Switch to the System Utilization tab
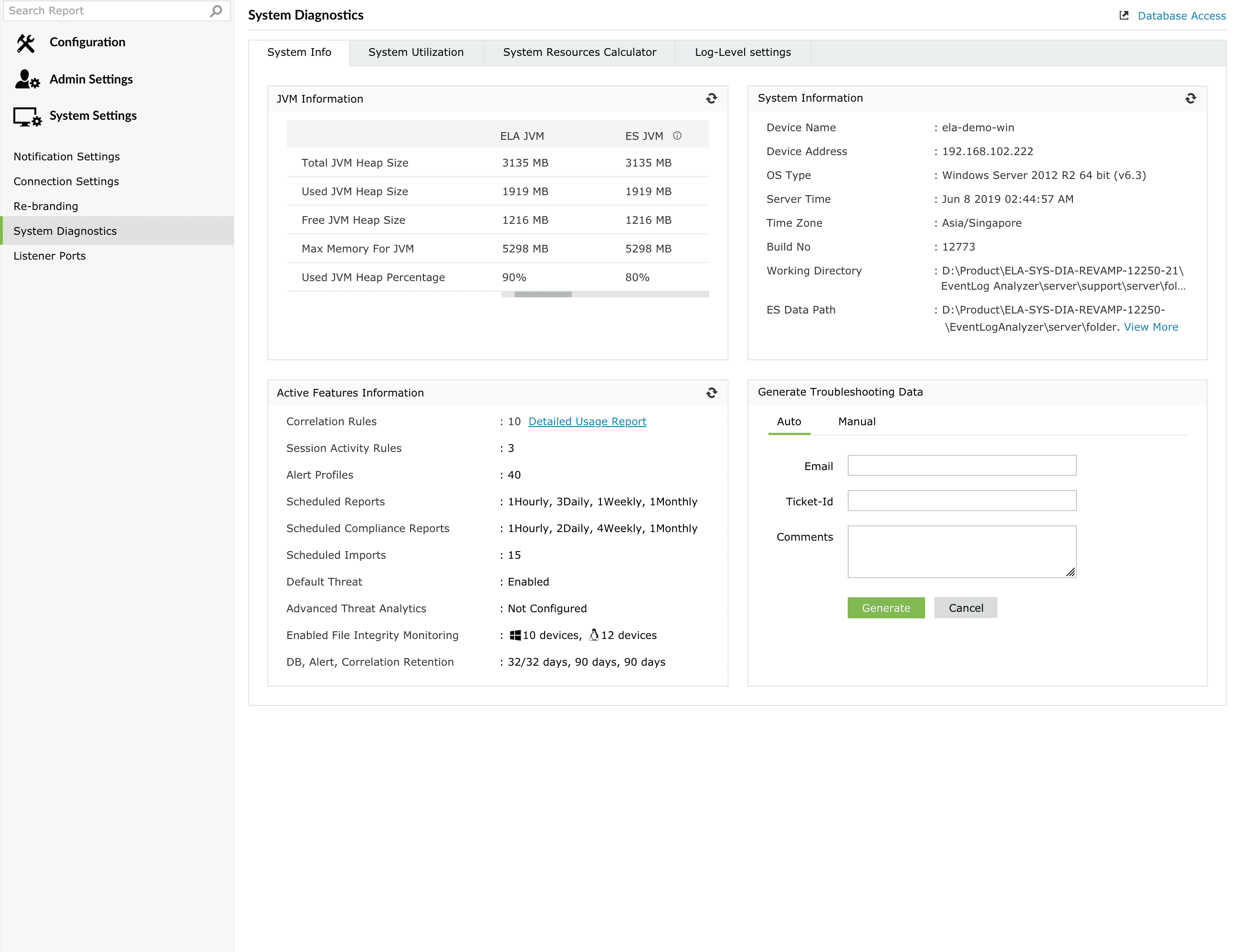This screenshot has width=1241, height=952. [x=416, y=52]
